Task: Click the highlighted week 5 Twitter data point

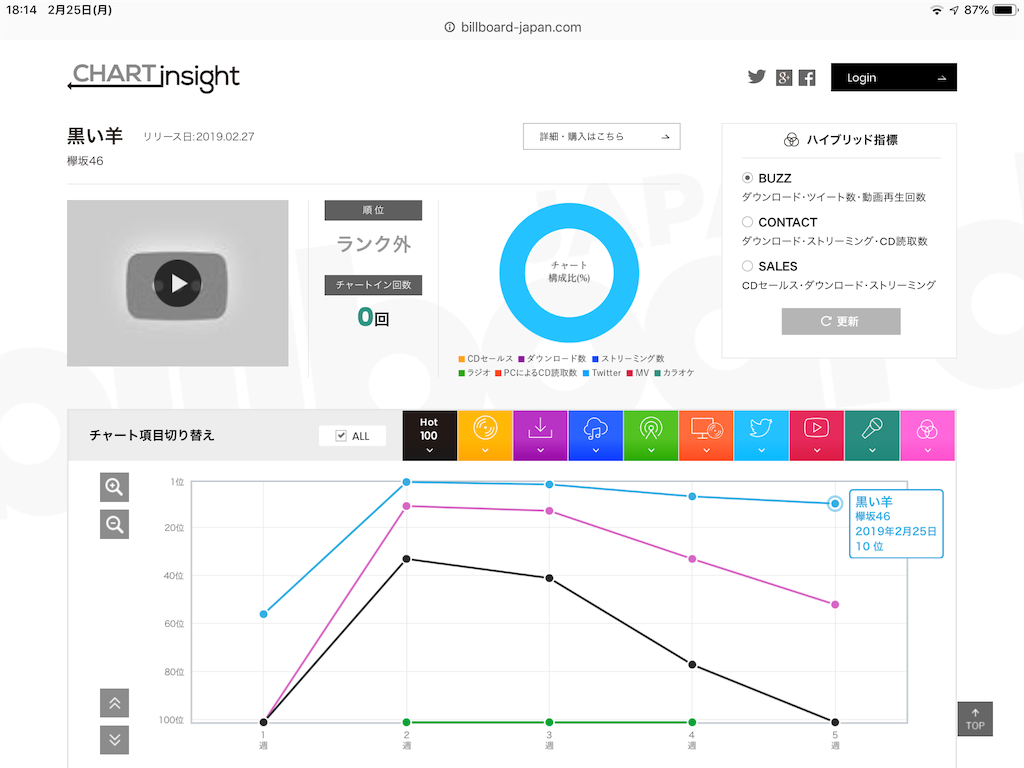Action: coord(835,504)
